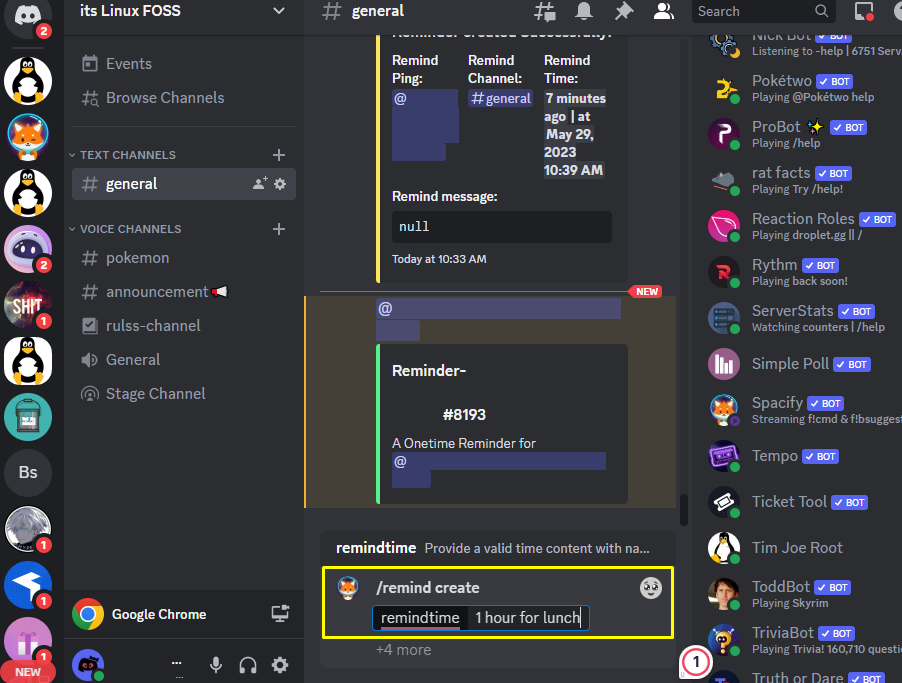The width and height of the screenshot is (902, 683).
Task: Create channel in TEXT CHANNELS with plus
Action: 279,155
